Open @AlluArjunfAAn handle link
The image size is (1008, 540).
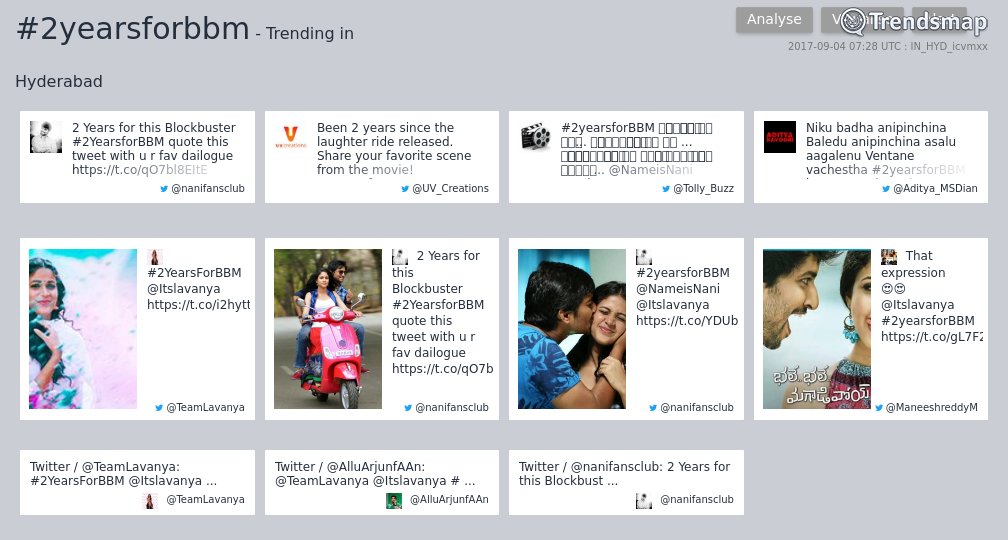[x=449, y=500]
